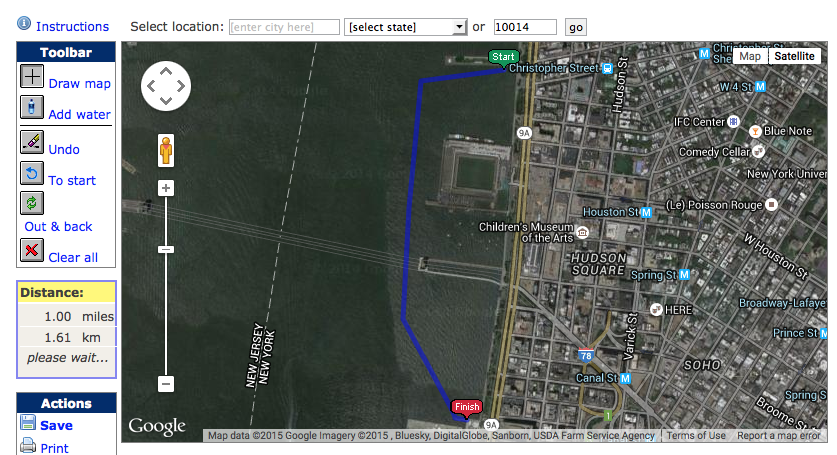Image resolution: width=837 pixels, height=455 pixels.
Task: Click the To start arrow icon
Action: (32, 173)
